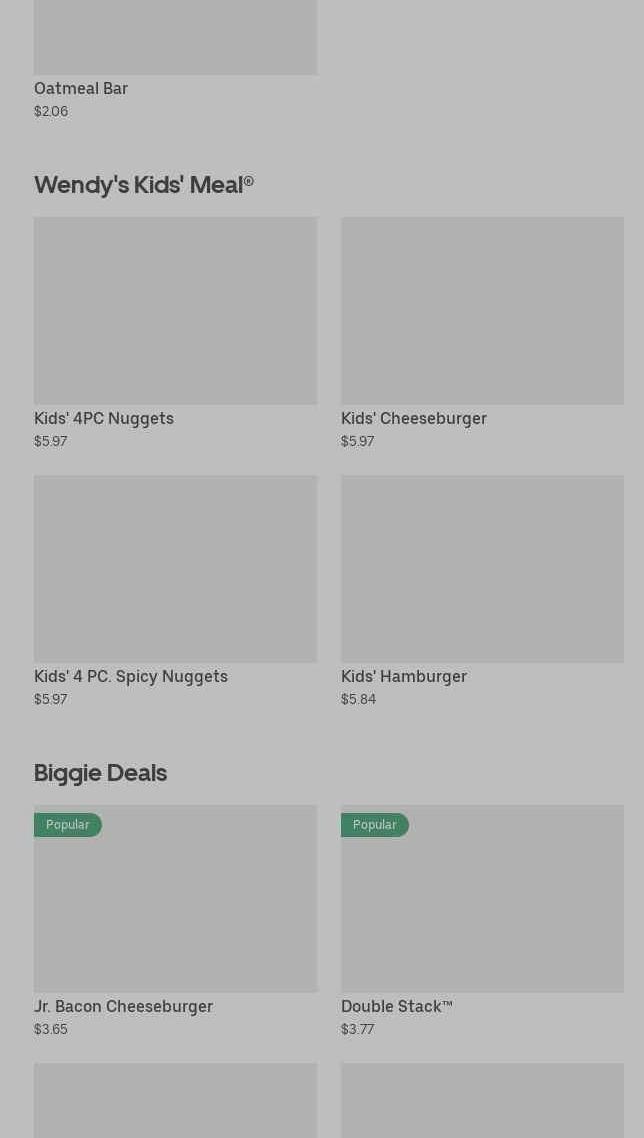Click the Kids' 4PC Nuggets title
The image size is (644, 1138).
point(104,419)
